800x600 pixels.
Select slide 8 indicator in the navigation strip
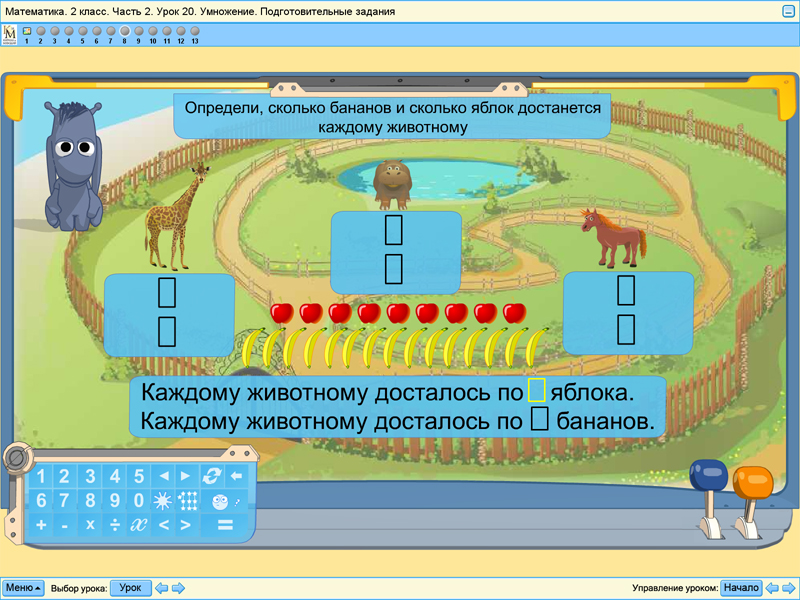(x=124, y=31)
